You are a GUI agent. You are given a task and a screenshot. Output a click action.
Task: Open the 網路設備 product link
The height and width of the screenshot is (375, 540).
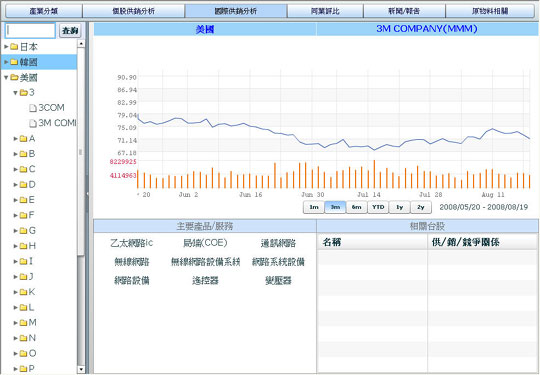point(132,280)
